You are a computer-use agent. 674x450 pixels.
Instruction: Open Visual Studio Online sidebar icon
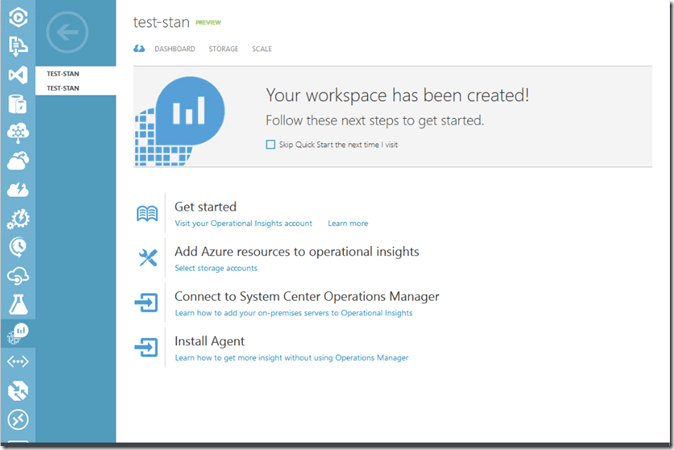coord(18,74)
